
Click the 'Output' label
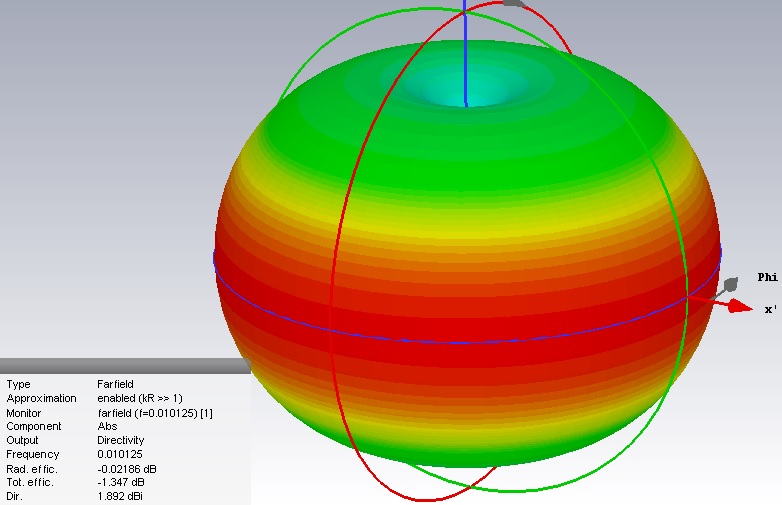22,440
